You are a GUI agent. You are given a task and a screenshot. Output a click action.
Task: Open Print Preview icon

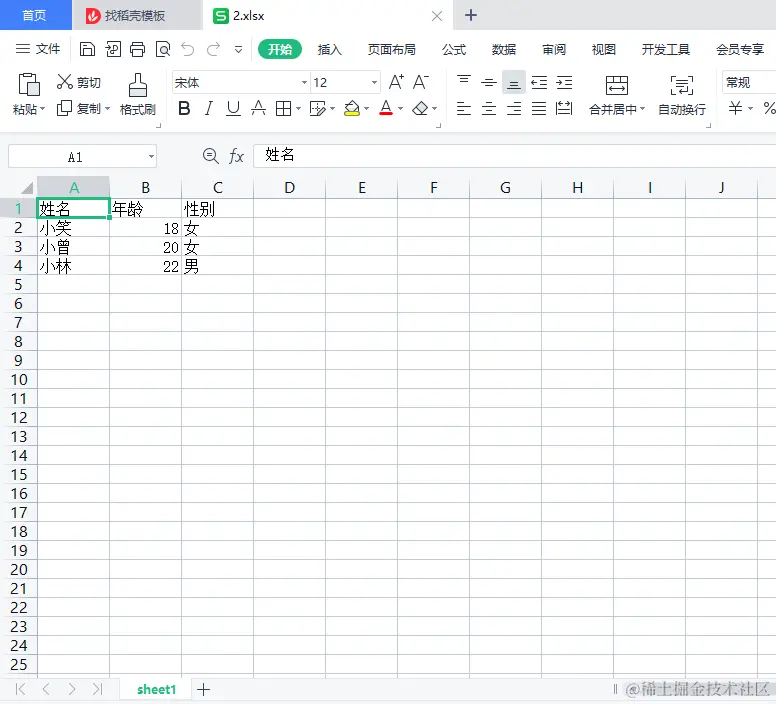[x=163, y=49]
